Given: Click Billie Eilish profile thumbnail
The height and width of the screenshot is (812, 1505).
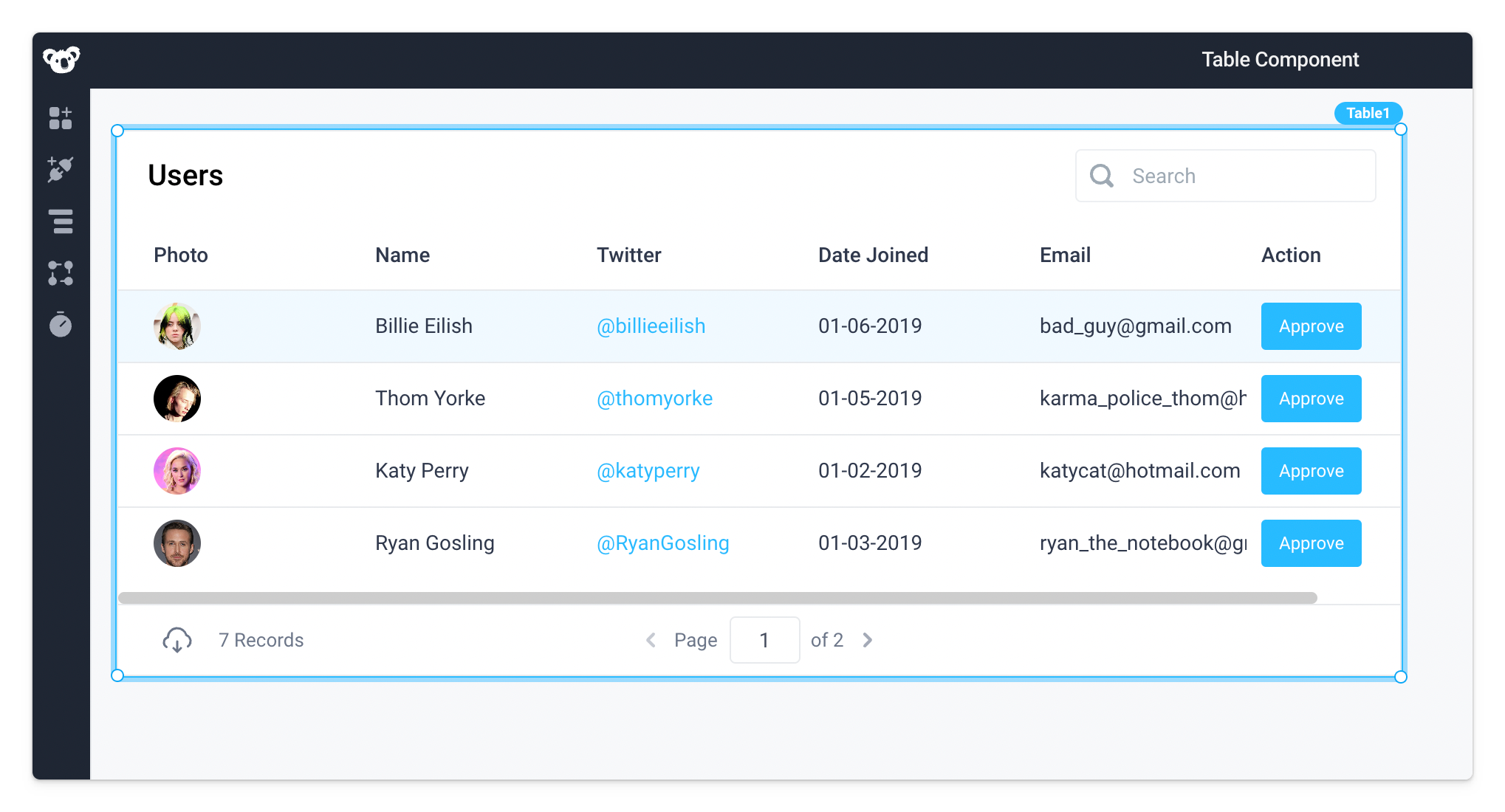Looking at the screenshot, I should click(x=177, y=326).
